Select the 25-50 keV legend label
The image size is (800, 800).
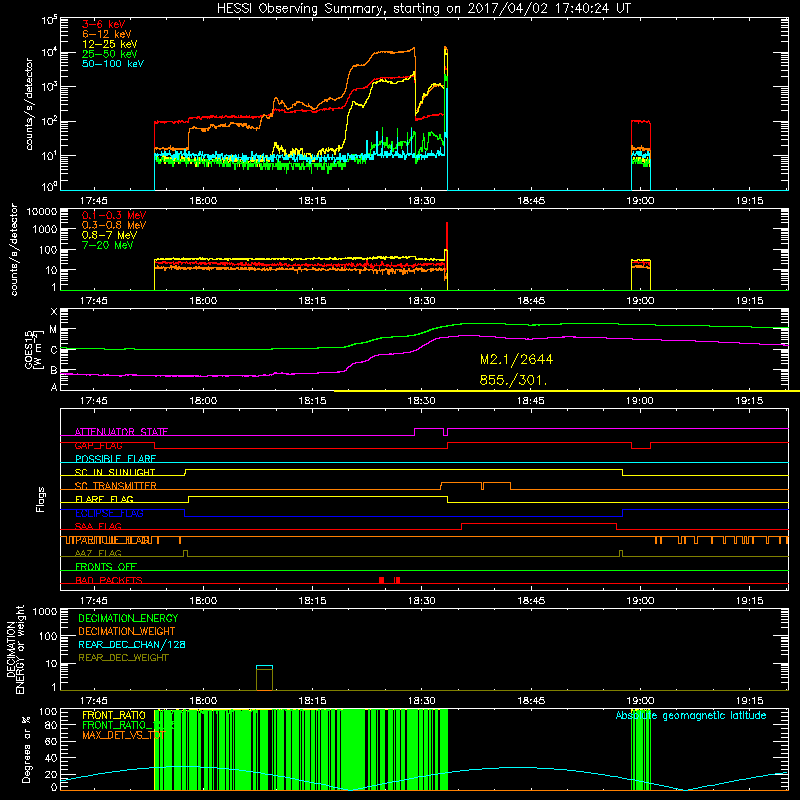[x=110, y=54]
